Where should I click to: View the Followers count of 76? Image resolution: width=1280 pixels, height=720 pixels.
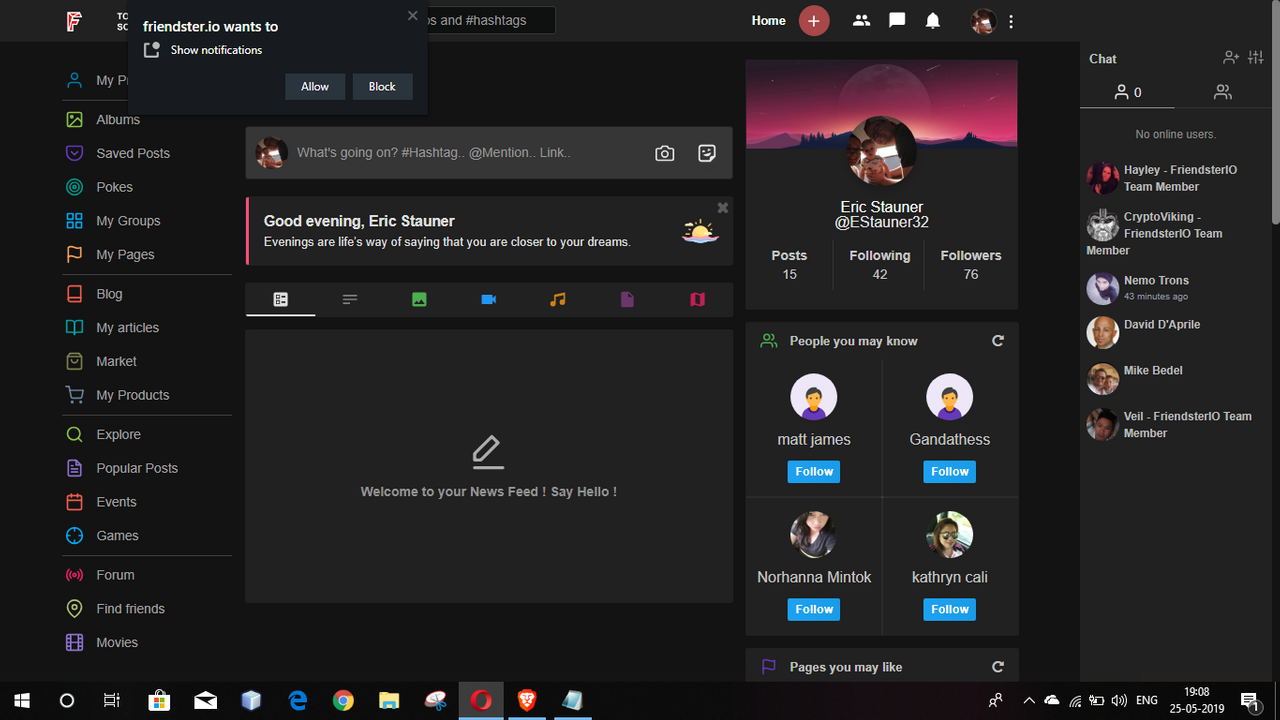tap(971, 265)
